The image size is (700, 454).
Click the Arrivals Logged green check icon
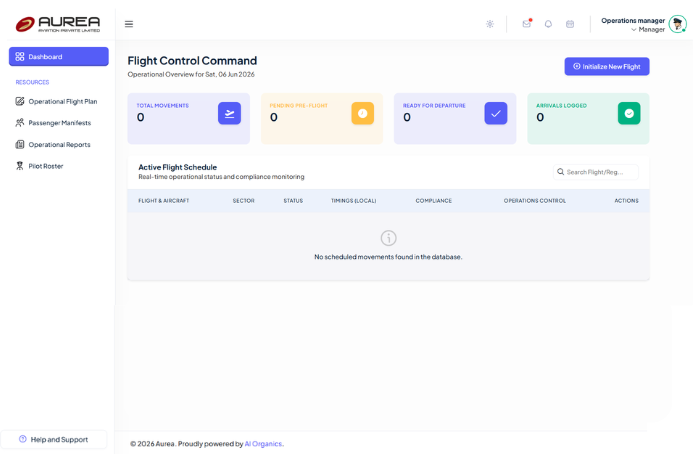click(x=629, y=113)
